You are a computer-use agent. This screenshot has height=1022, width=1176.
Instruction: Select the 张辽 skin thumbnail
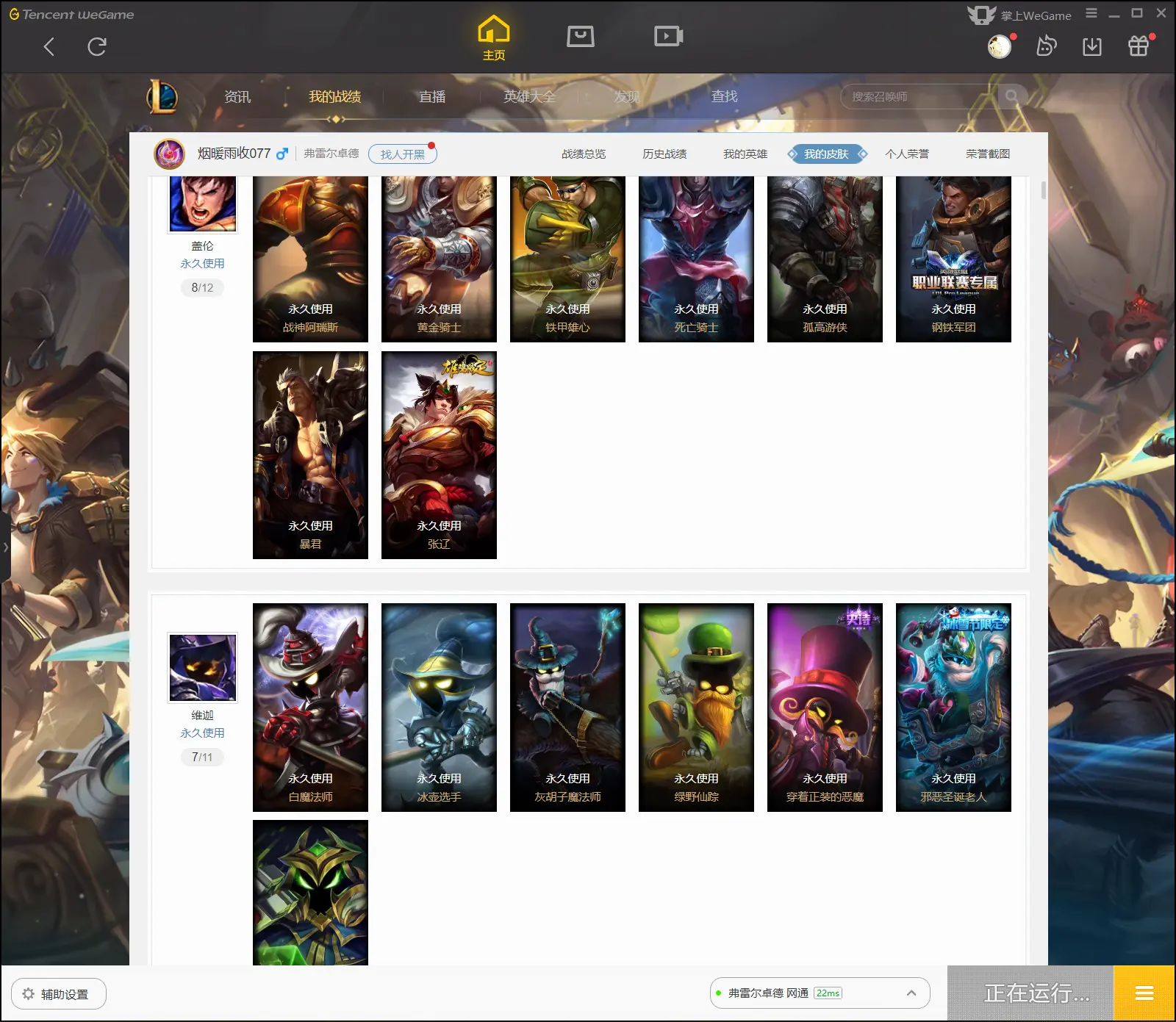[439, 455]
